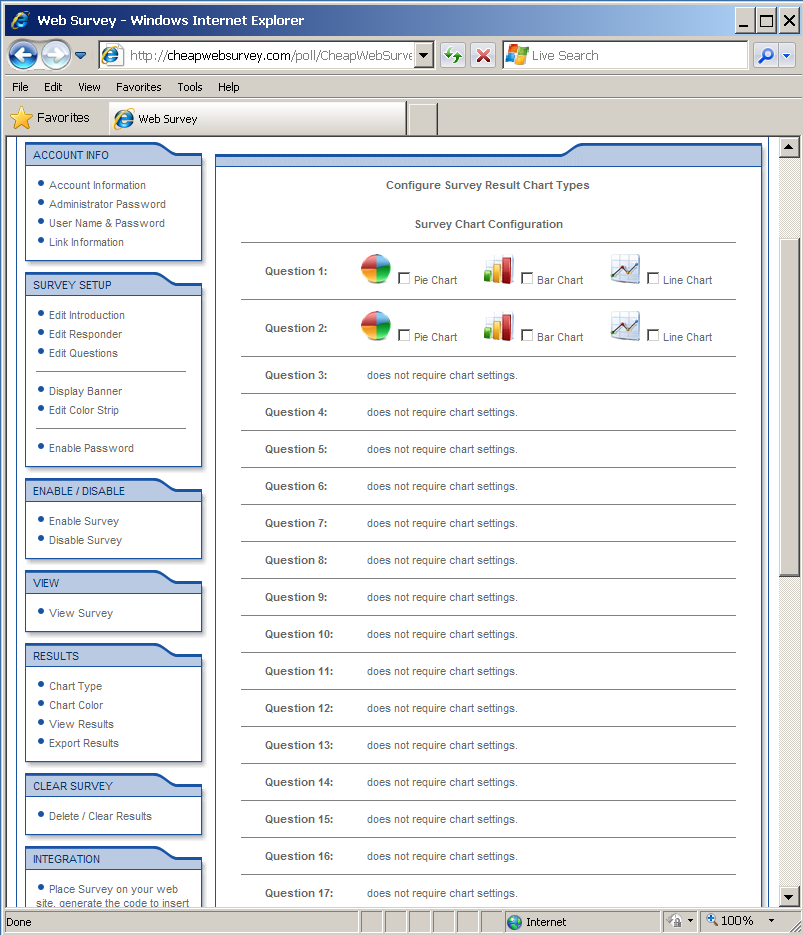Viewport: 803px width, 935px height.
Task: Click the Question 1 bar chart icon
Action: click(498, 270)
